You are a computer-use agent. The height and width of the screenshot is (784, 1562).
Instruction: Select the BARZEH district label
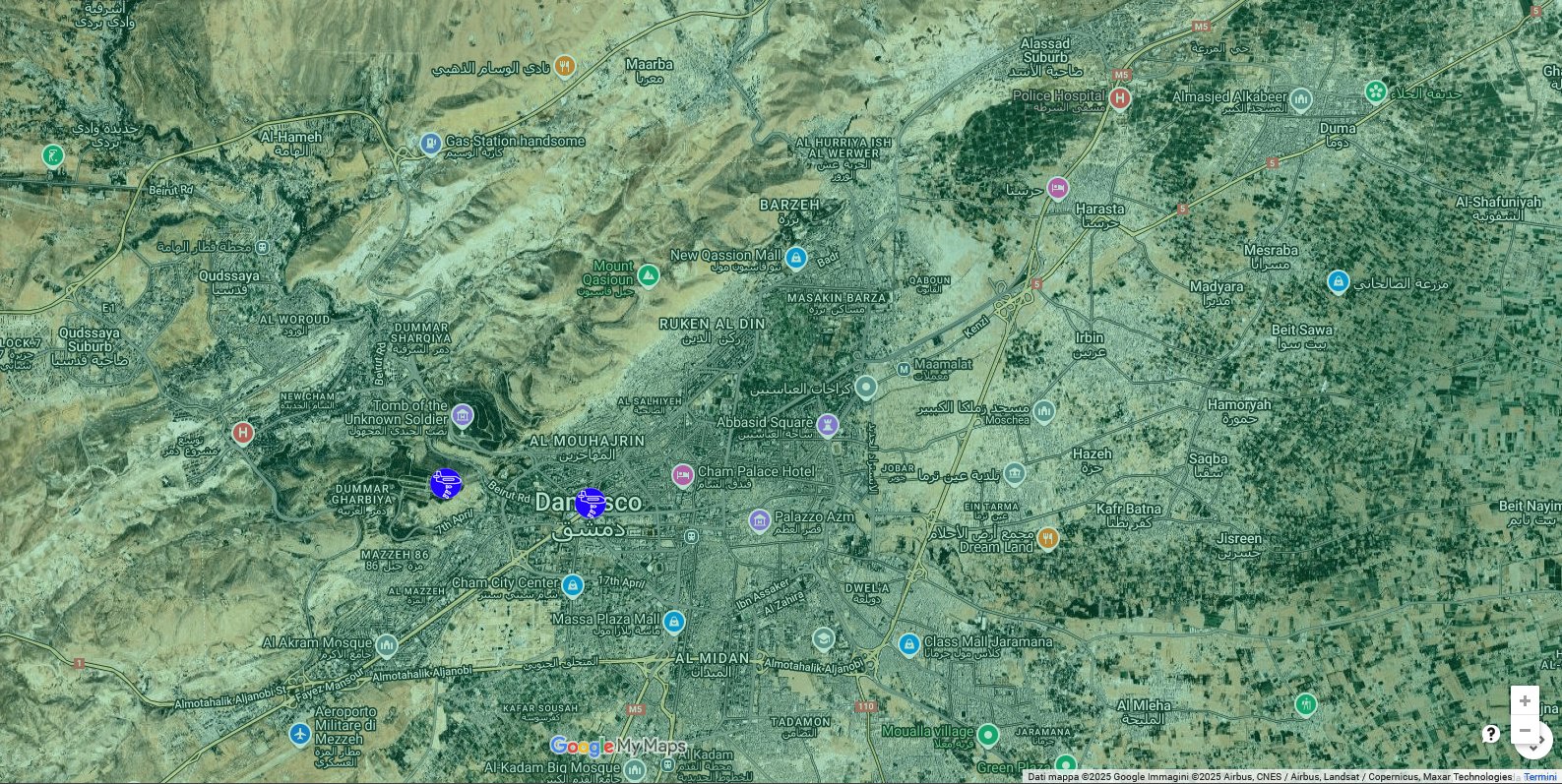[789, 211]
